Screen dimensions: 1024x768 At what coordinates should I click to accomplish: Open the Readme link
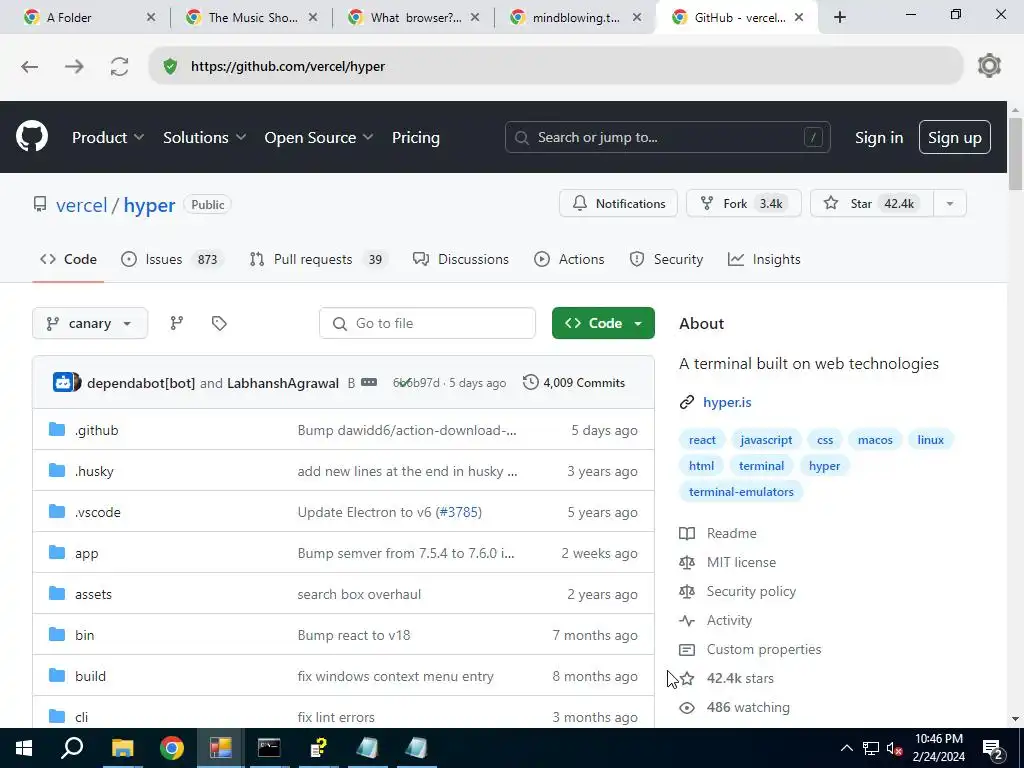(731, 533)
